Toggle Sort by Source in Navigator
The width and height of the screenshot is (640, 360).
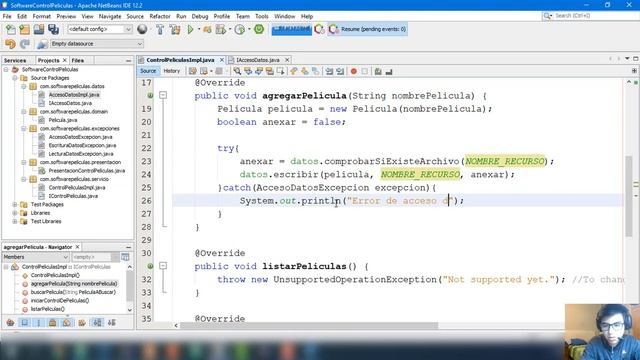111,322
